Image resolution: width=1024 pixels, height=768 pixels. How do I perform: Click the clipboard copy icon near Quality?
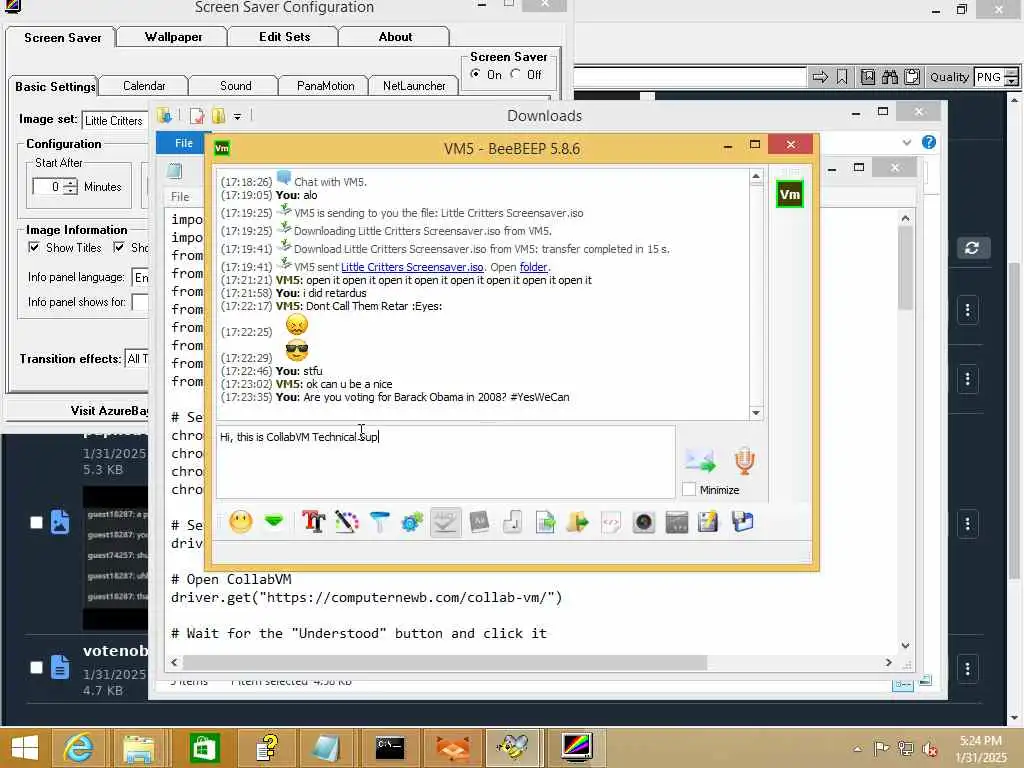coord(912,77)
